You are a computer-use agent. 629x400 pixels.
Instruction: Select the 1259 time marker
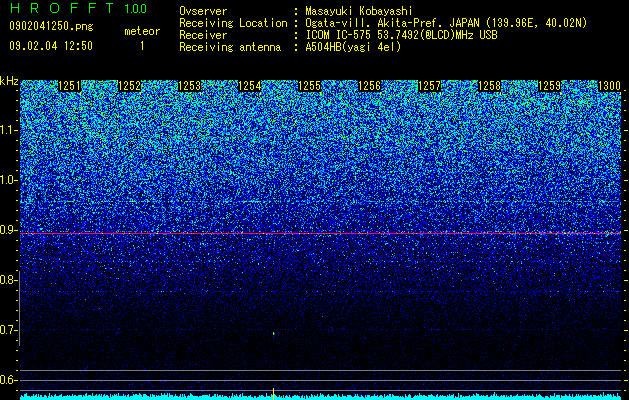point(549,86)
